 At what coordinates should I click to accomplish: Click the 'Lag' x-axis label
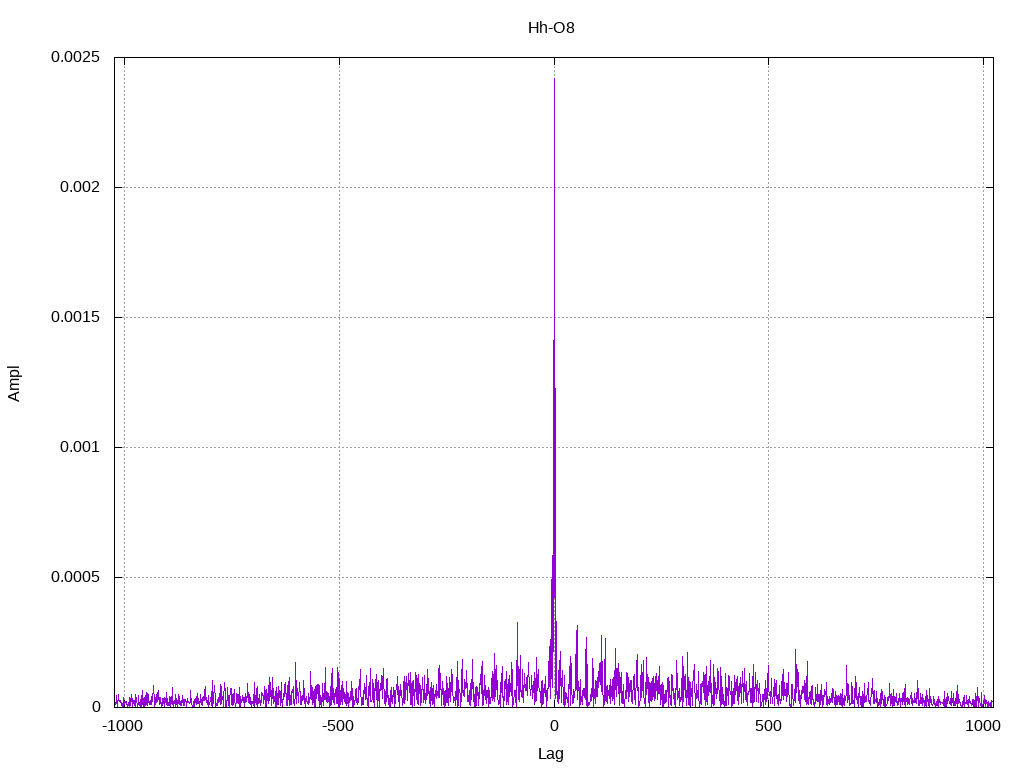(551, 754)
